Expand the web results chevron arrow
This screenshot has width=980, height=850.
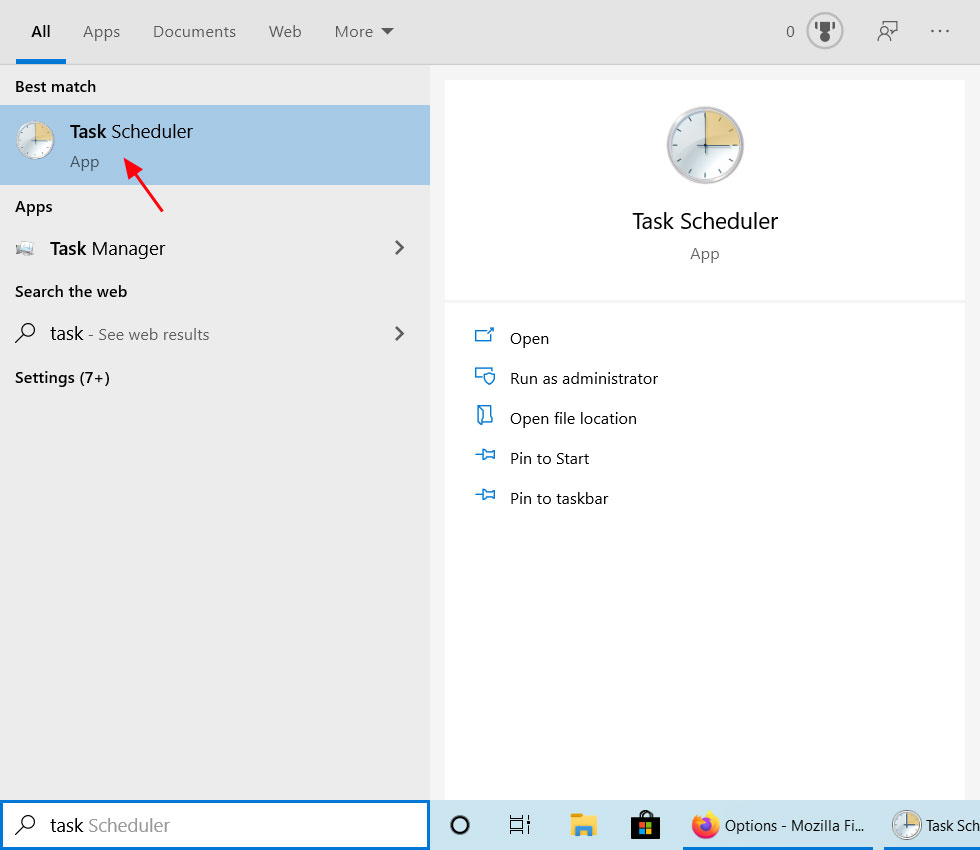pos(399,334)
